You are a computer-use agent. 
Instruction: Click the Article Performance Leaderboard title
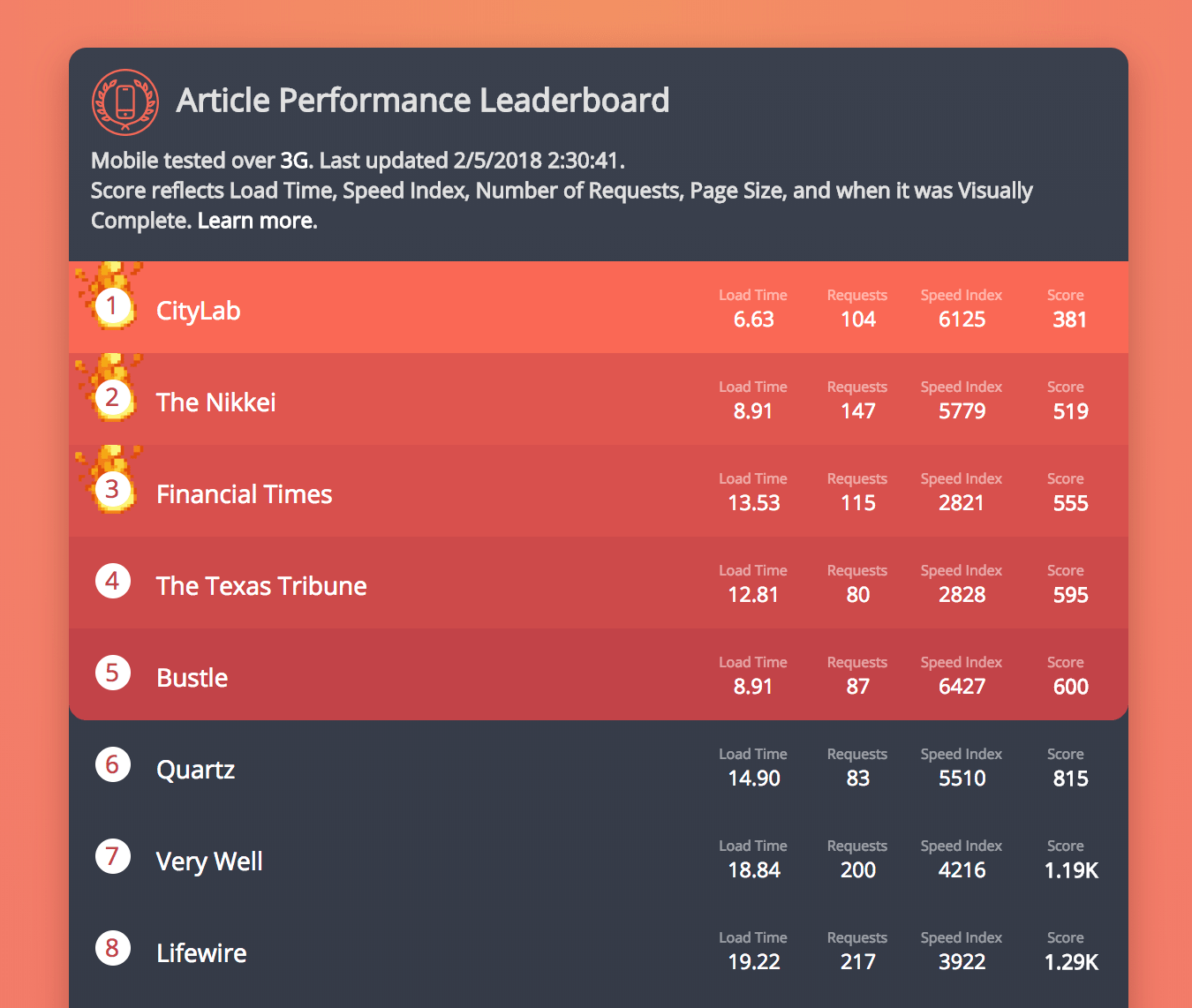coord(424,100)
